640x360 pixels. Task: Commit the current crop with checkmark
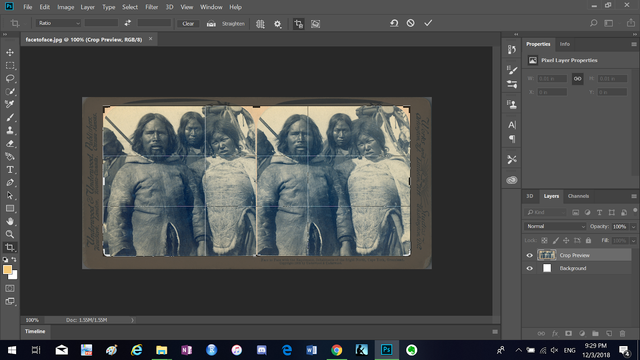(428, 23)
